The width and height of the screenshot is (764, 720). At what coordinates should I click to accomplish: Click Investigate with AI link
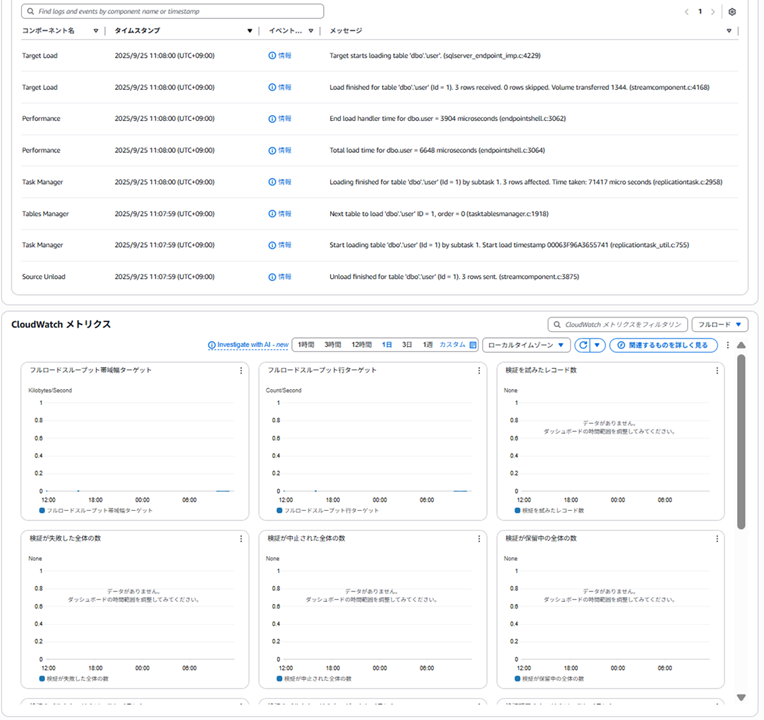(248, 345)
